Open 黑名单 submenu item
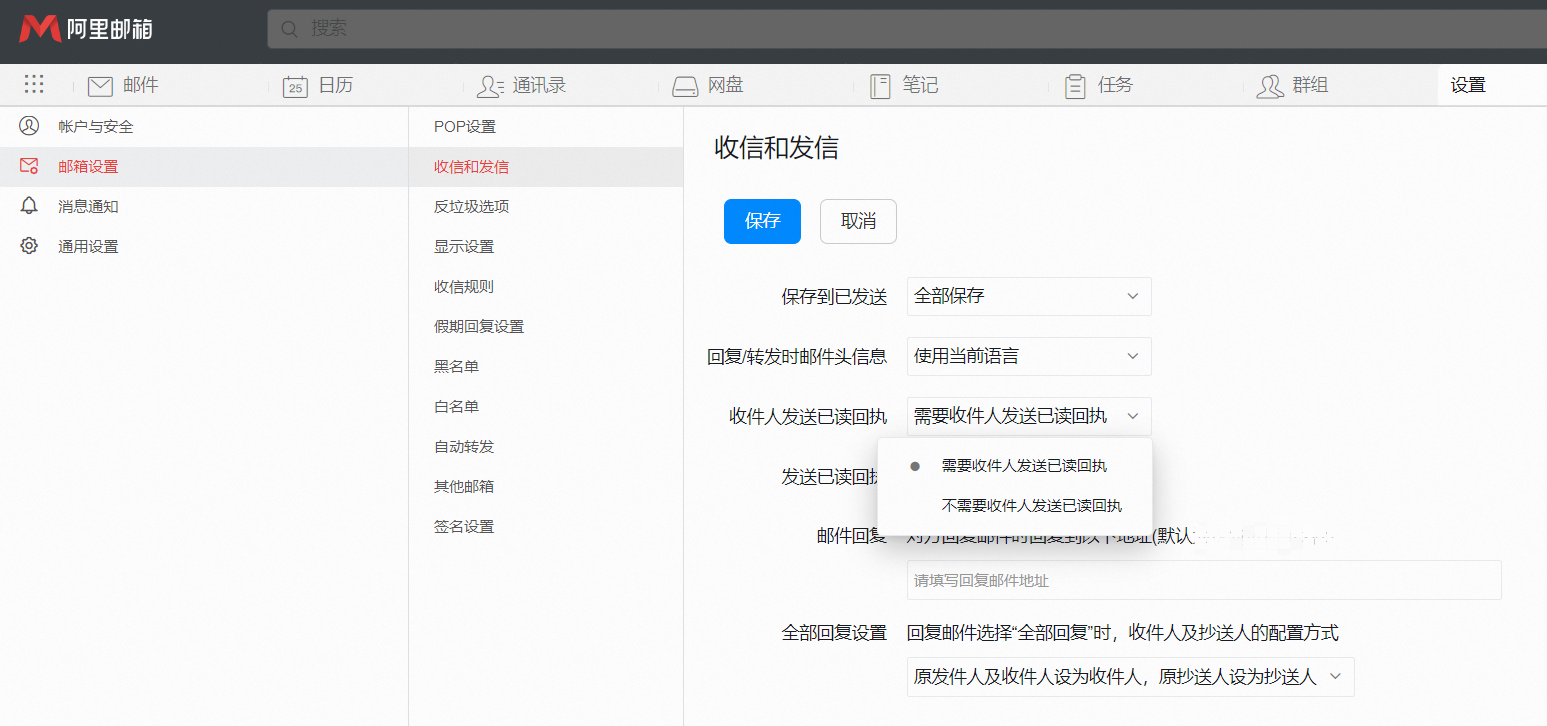The image size is (1547, 726). click(x=546, y=366)
